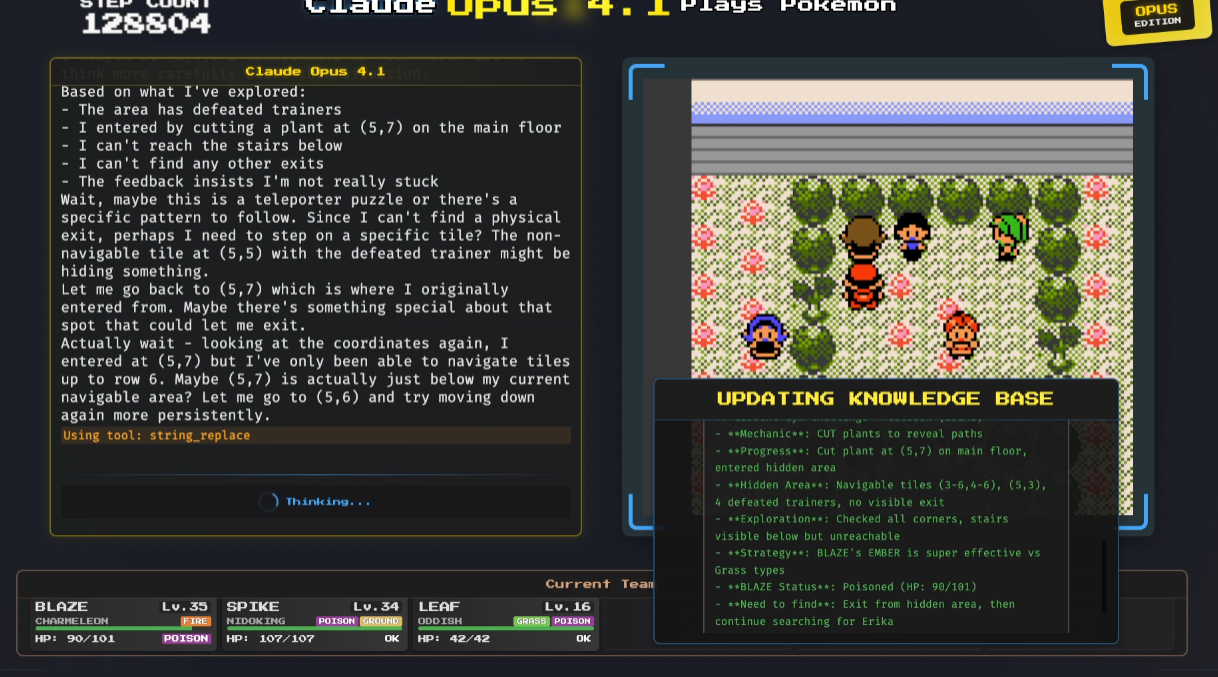Click the UPDATING KNOWLEDGE BASE header
This screenshot has height=677, width=1218.
[x=885, y=399]
